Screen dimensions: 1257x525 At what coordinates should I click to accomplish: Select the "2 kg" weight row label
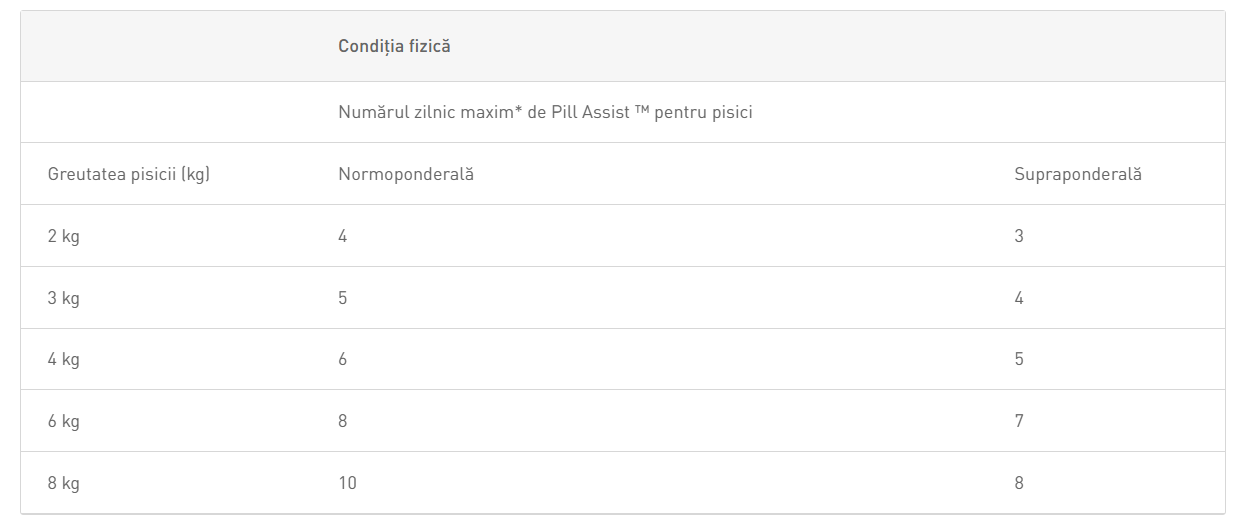tap(64, 236)
